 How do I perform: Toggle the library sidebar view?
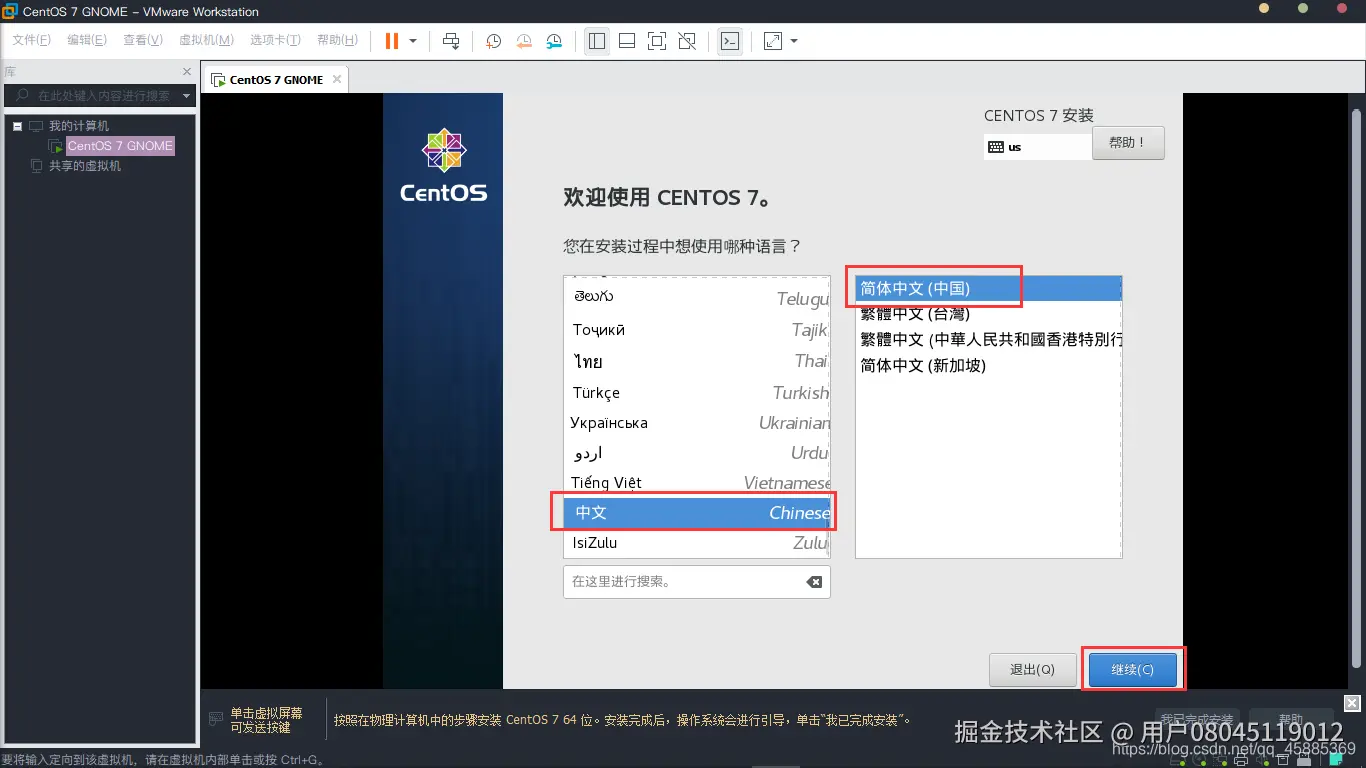pos(597,41)
